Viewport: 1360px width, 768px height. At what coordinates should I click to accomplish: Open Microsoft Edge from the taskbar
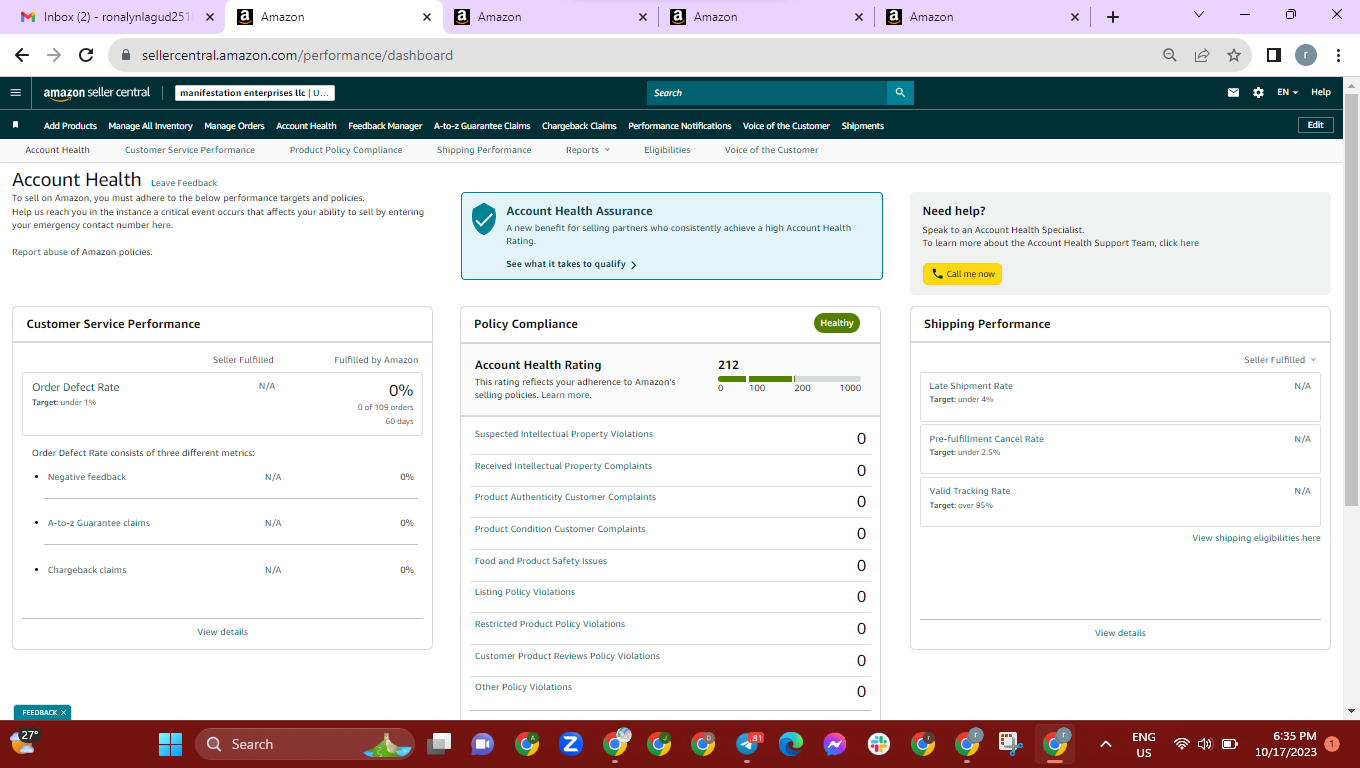791,744
